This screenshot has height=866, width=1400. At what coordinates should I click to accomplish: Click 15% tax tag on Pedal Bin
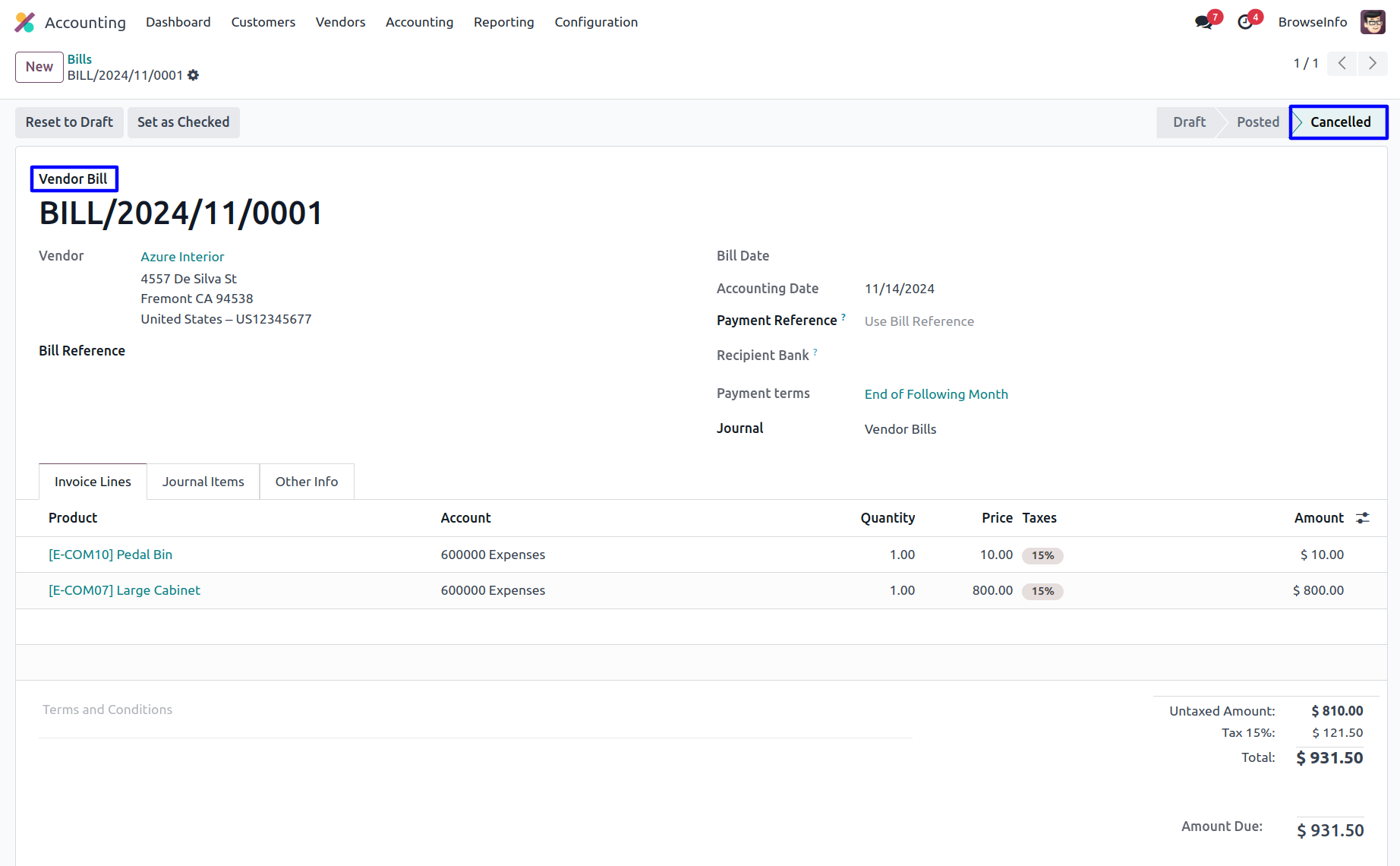point(1042,555)
